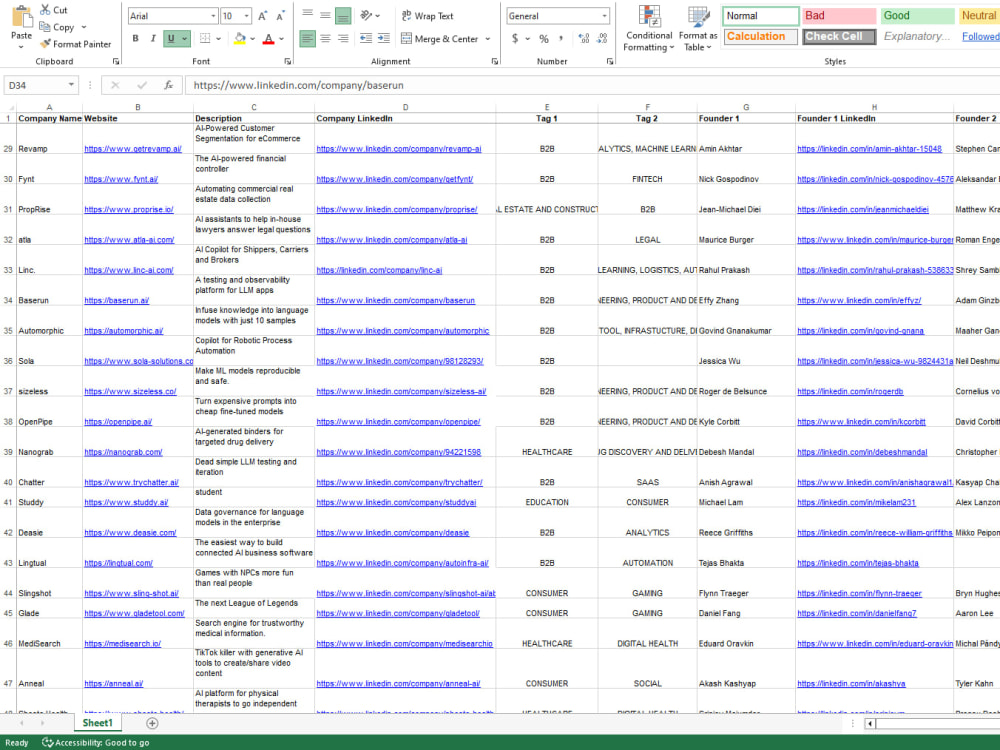1000x750 pixels.
Task: Apply Accounting dollar number format
Action: pyautogui.click(x=515, y=39)
